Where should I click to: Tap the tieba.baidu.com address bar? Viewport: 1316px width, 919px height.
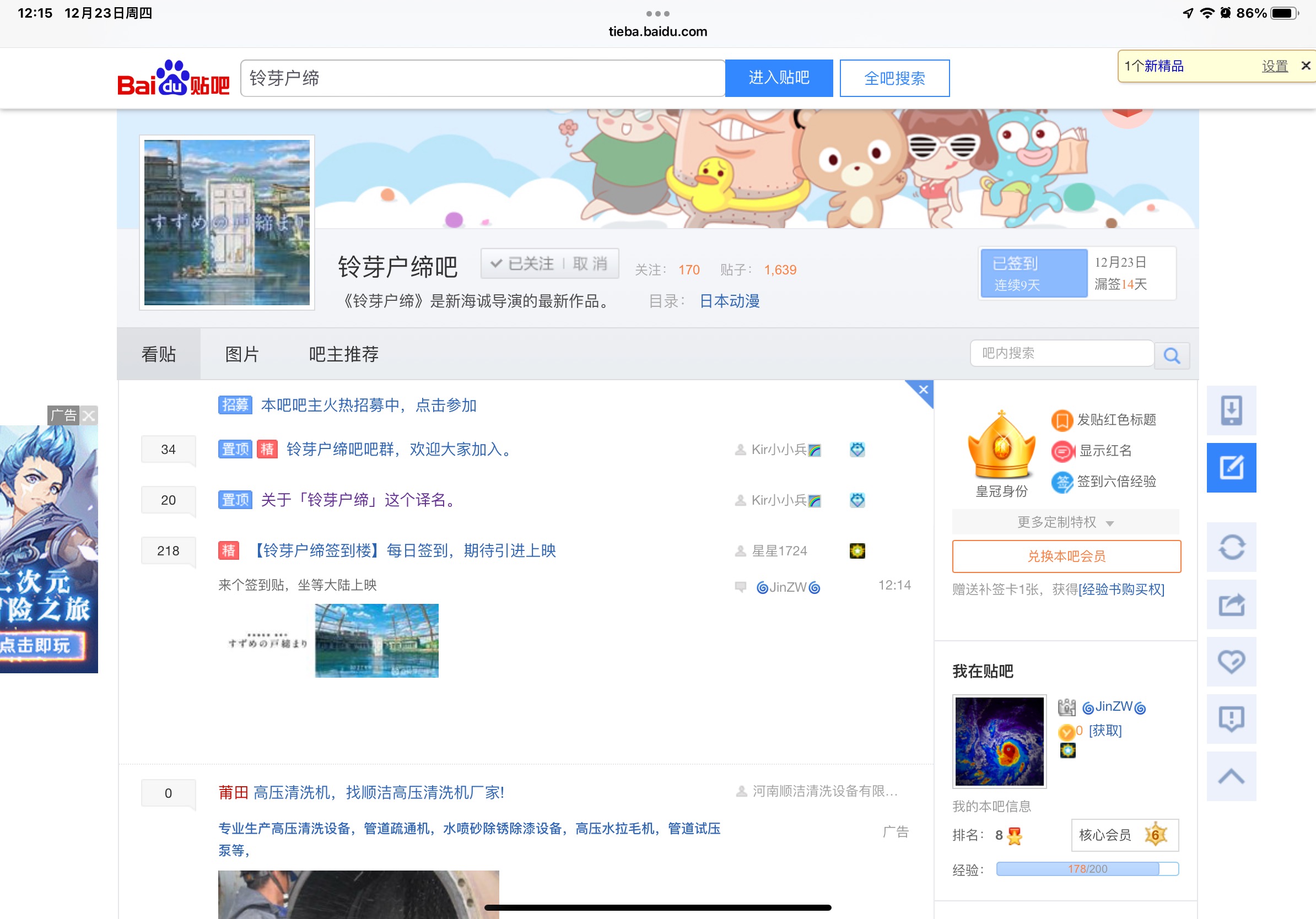(657, 31)
